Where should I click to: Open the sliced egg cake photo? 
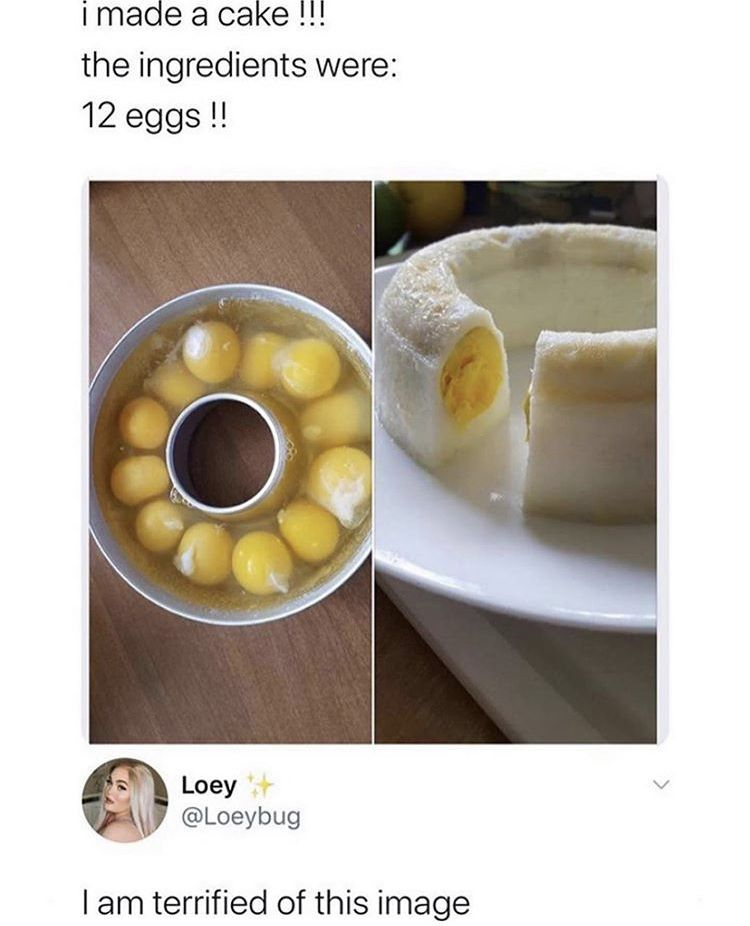point(516,462)
